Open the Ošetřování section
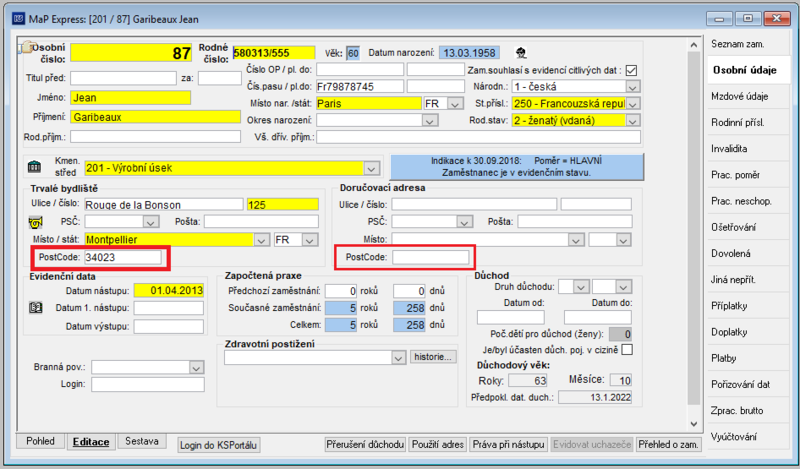The height and width of the screenshot is (469, 800). [748, 228]
